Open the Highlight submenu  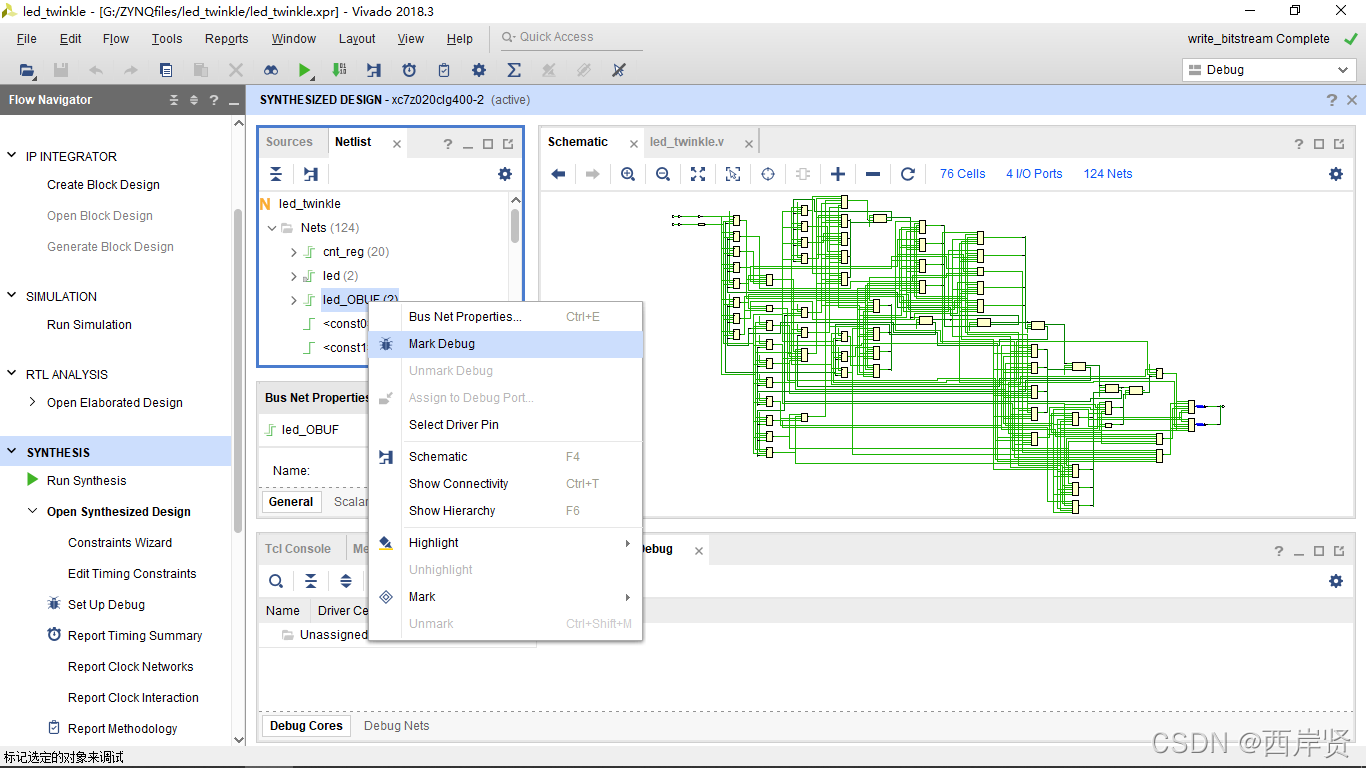coord(506,543)
